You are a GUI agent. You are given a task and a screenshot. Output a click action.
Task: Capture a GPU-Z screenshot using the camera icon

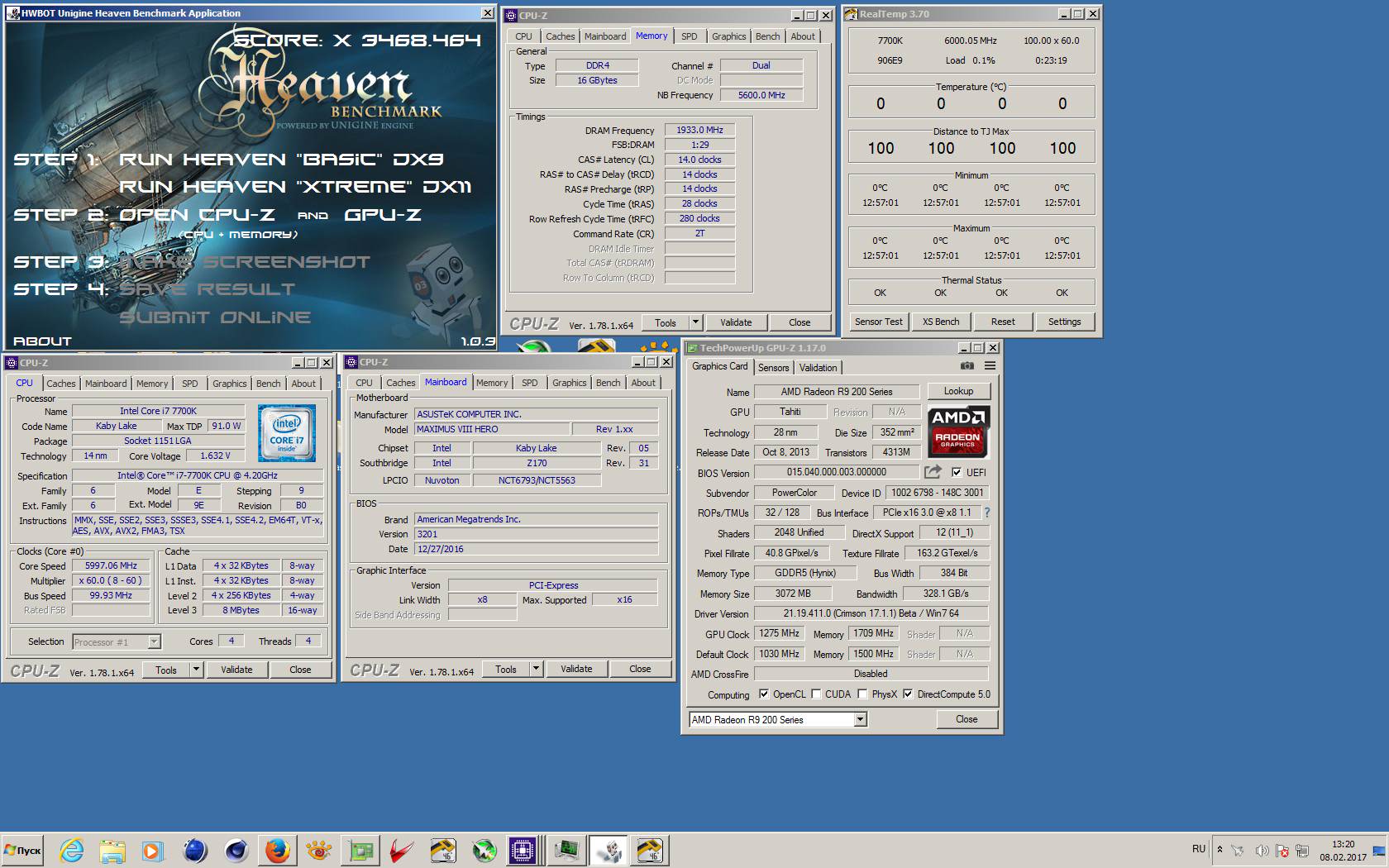[967, 365]
